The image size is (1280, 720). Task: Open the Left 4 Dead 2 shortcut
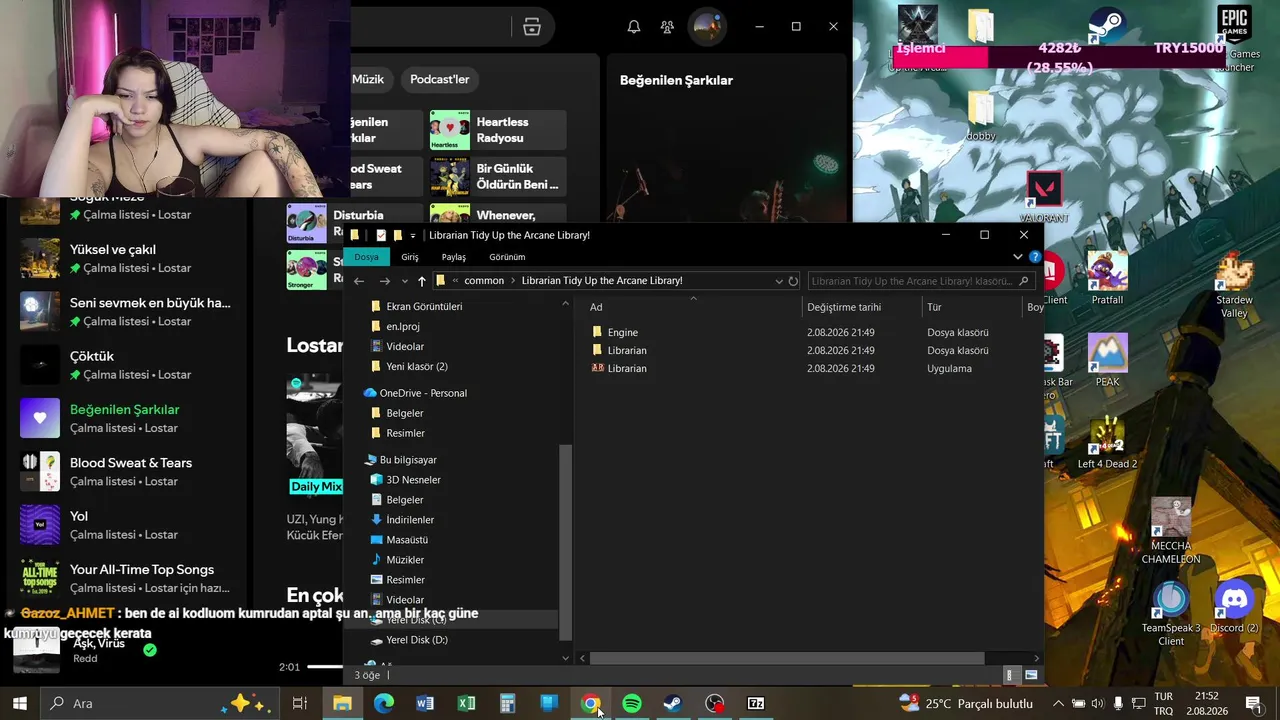coord(1107,443)
